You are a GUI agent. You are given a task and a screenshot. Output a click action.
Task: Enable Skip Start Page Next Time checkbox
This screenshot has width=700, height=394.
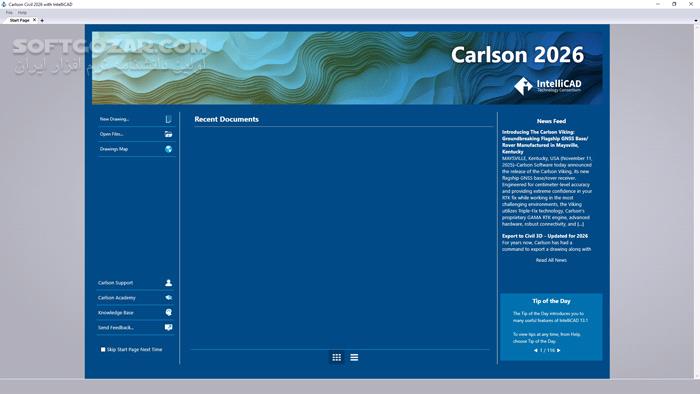point(103,350)
